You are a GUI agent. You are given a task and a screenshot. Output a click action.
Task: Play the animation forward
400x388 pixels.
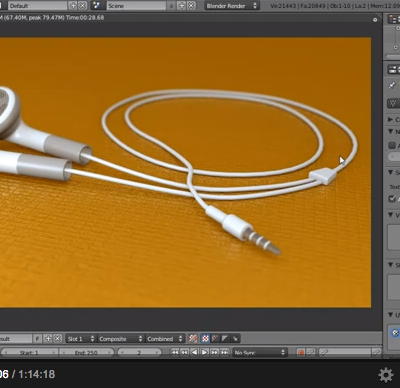[x=205, y=352]
